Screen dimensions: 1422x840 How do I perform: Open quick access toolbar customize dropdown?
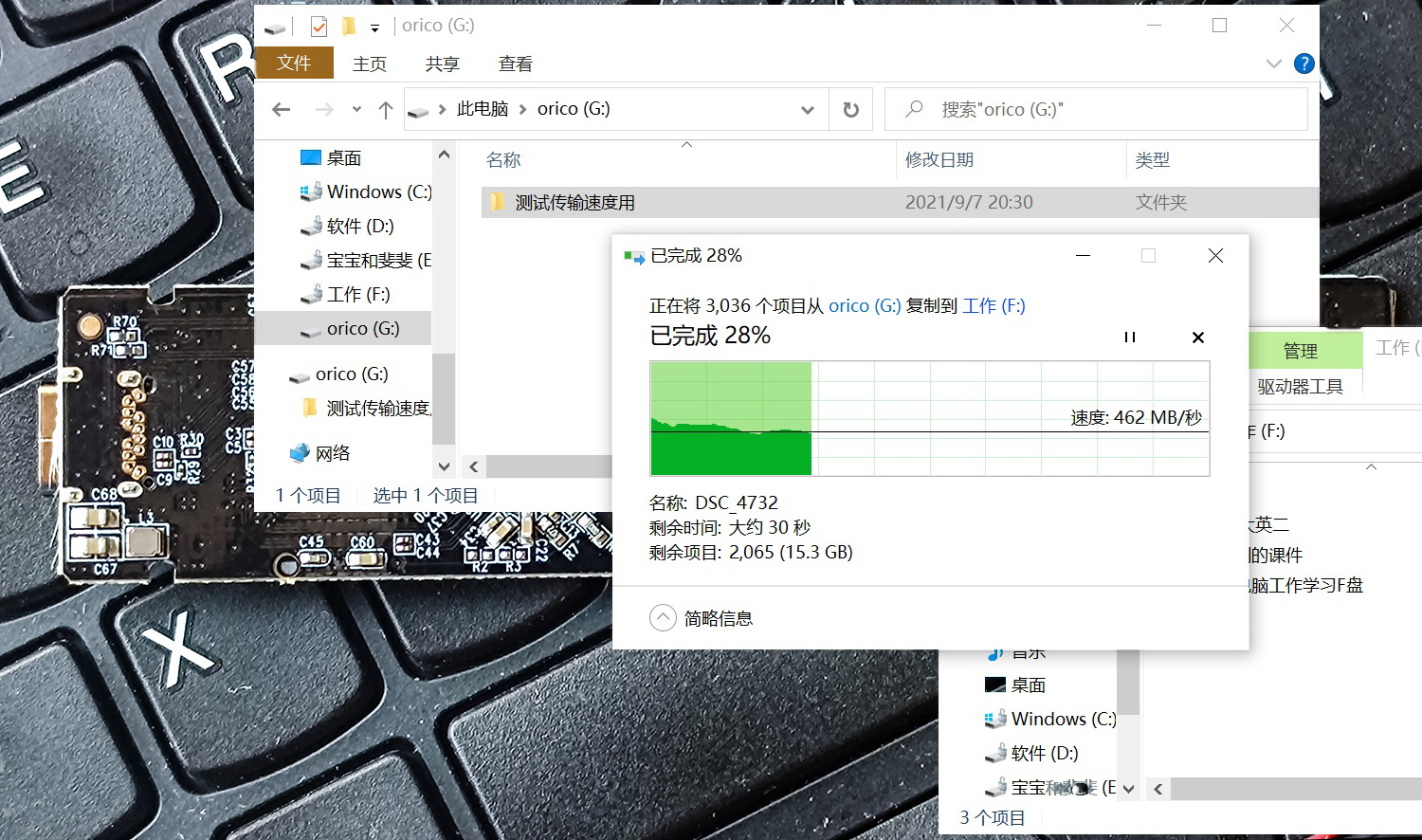[x=374, y=27]
